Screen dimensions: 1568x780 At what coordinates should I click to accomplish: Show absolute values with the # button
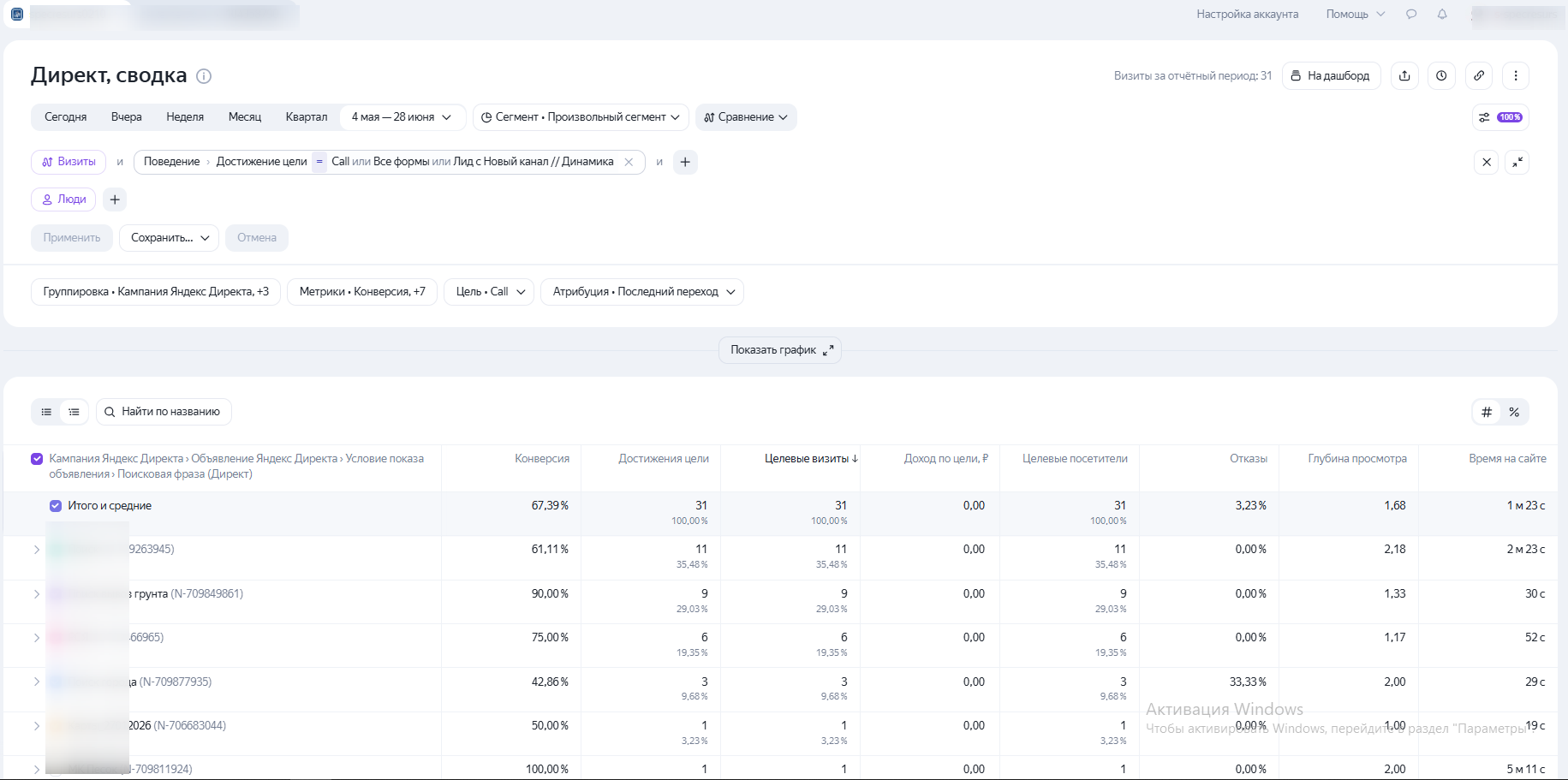1487,412
